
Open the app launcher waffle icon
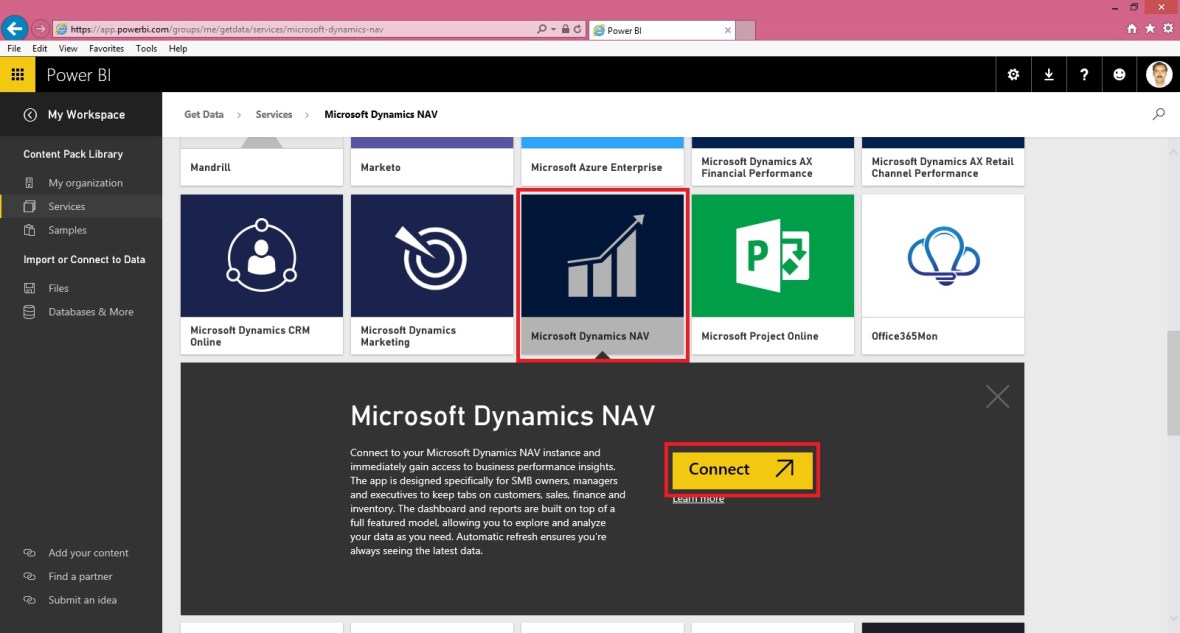[17, 74]
